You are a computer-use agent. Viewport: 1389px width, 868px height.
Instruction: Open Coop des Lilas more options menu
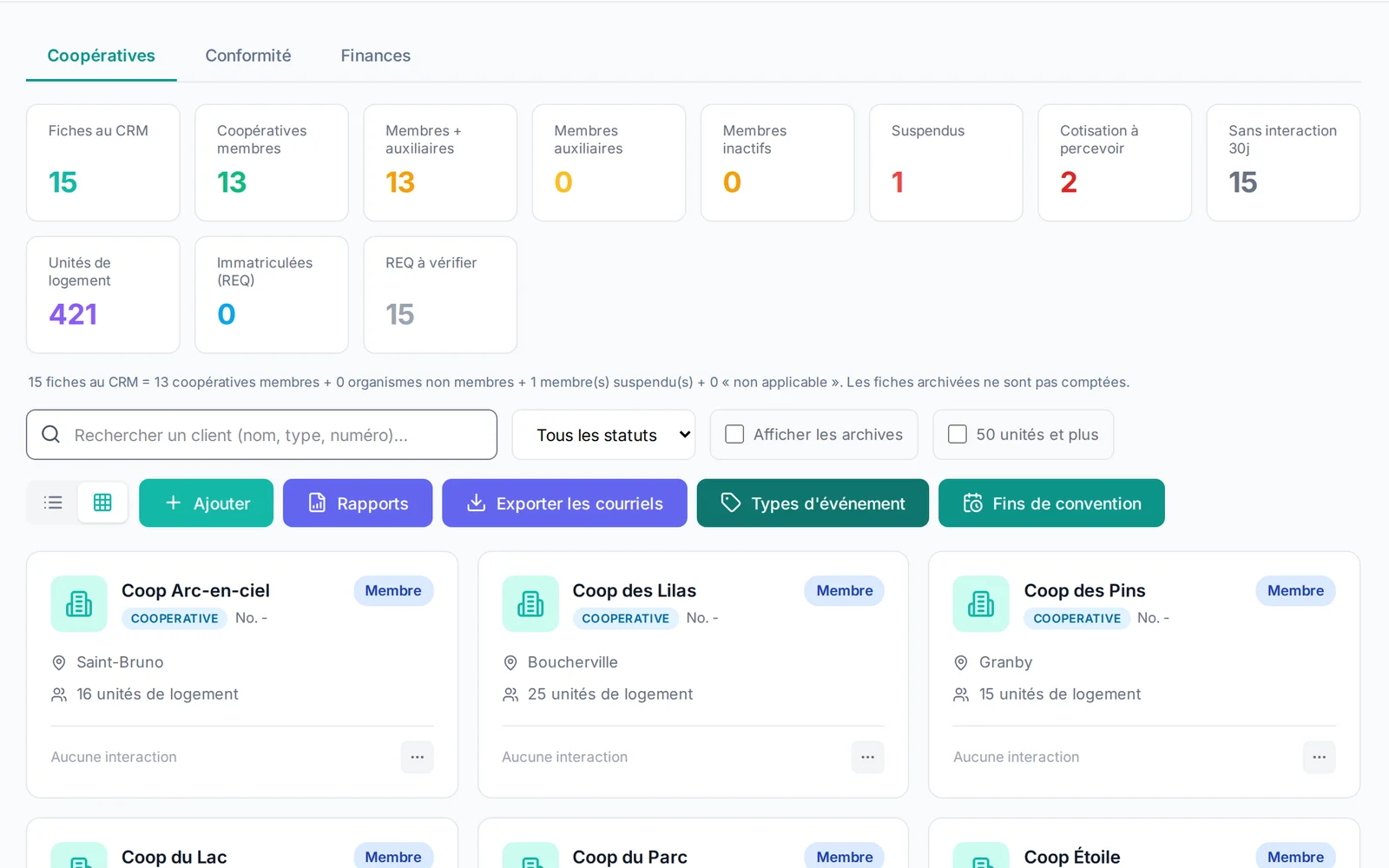(867, 757)
